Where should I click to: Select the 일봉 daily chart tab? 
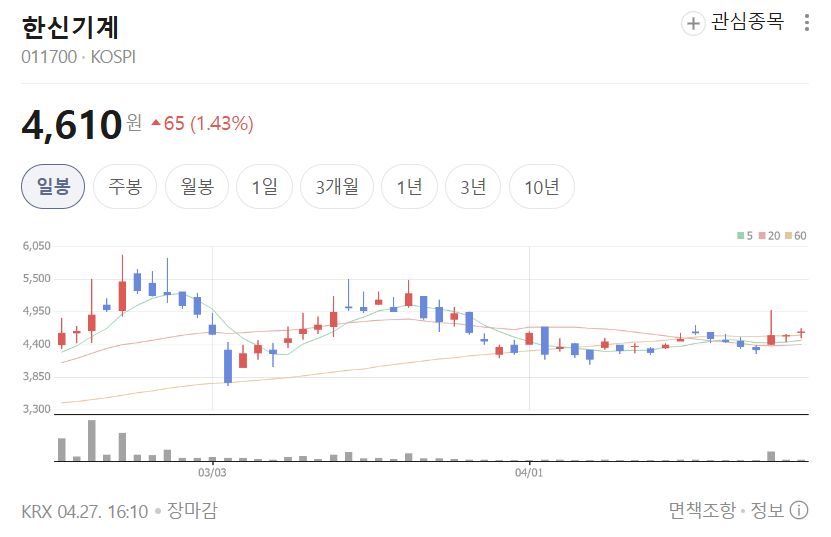coord(53,187)
